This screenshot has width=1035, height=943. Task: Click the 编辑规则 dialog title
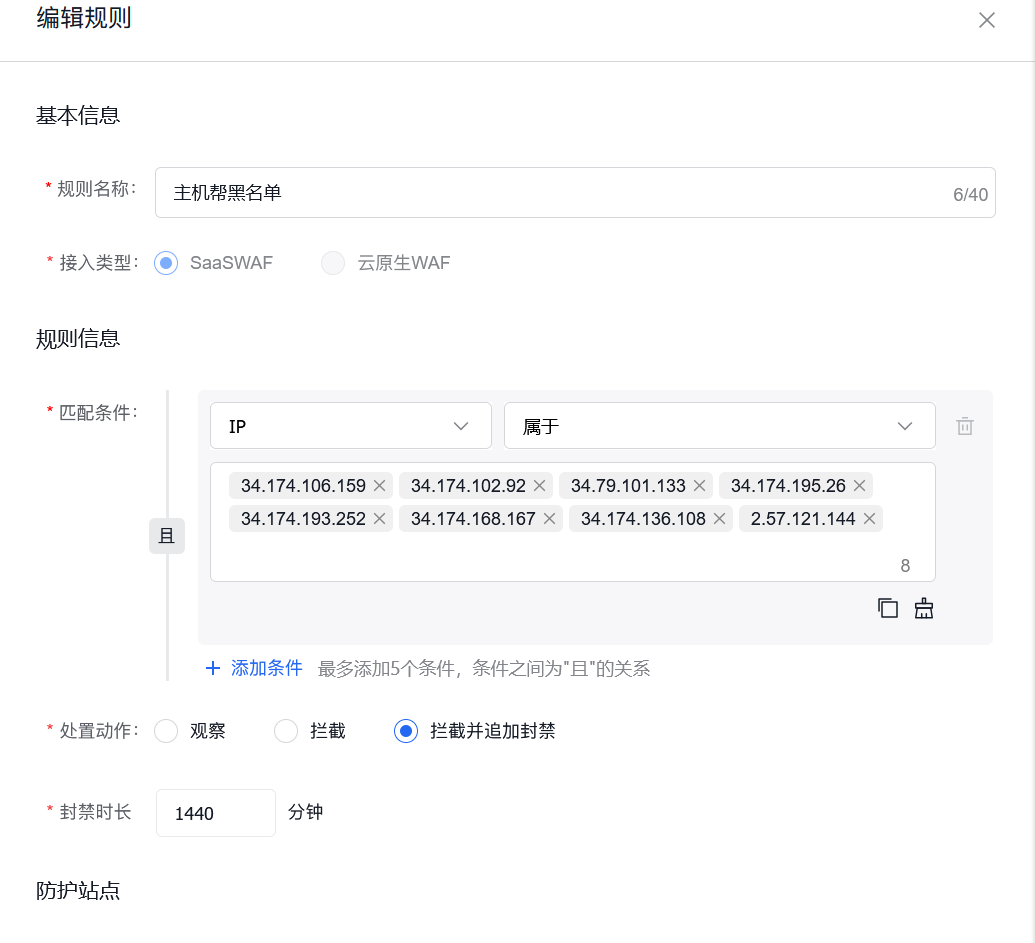pos(84,18)
